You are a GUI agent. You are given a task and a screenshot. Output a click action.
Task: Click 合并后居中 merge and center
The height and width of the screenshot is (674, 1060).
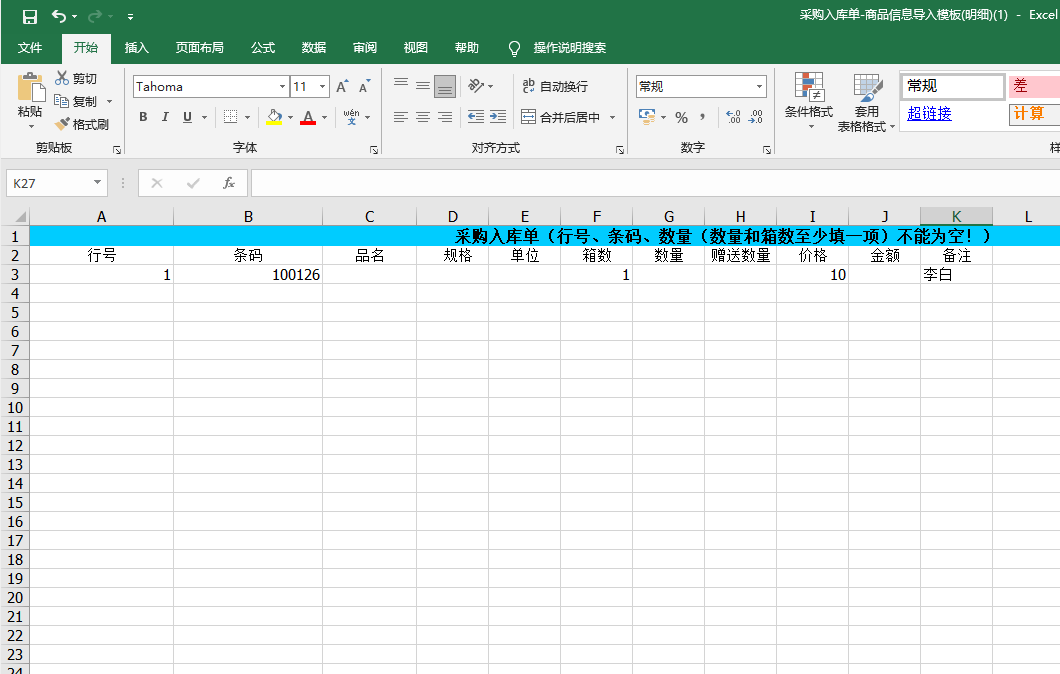point(561,117)
